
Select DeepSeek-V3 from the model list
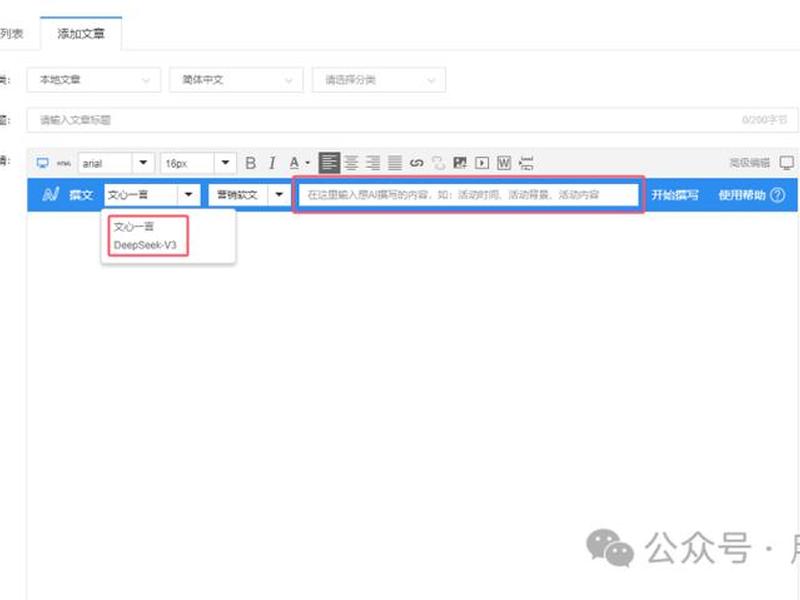point(145,245)
